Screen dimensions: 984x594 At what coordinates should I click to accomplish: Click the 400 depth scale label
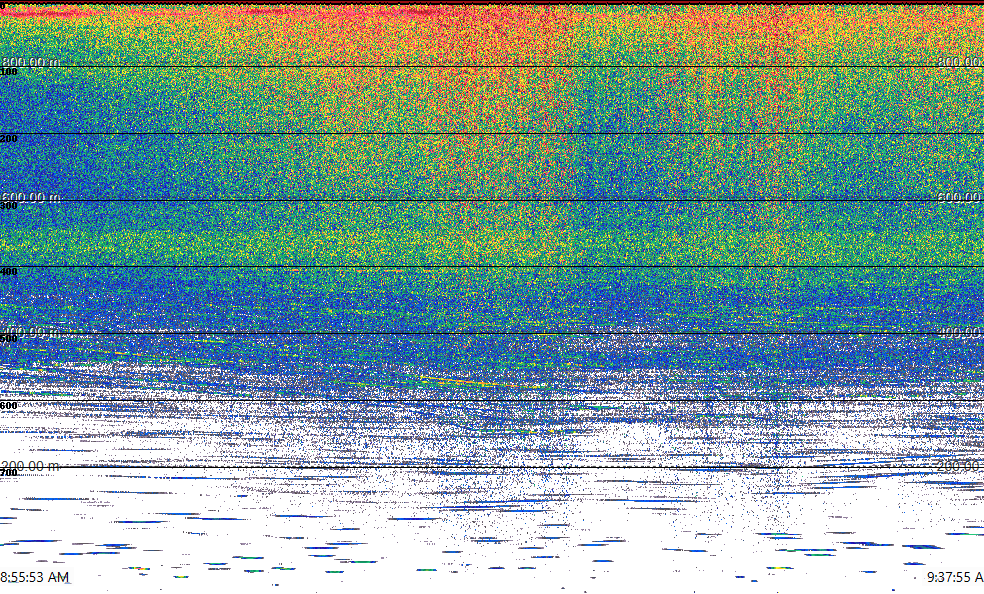(x=9, y=272)
